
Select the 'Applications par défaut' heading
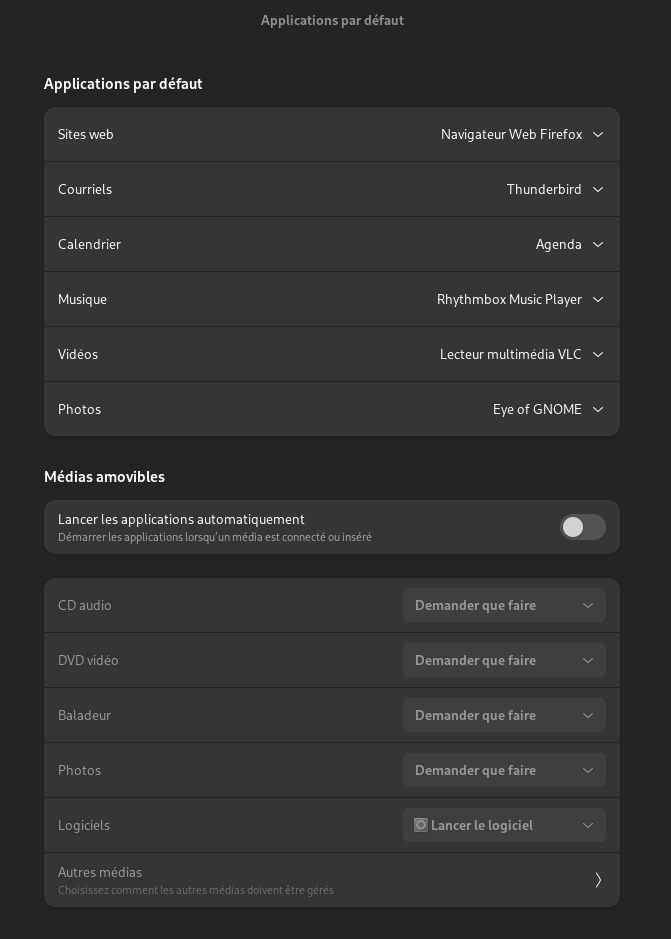tap(123, 84)
